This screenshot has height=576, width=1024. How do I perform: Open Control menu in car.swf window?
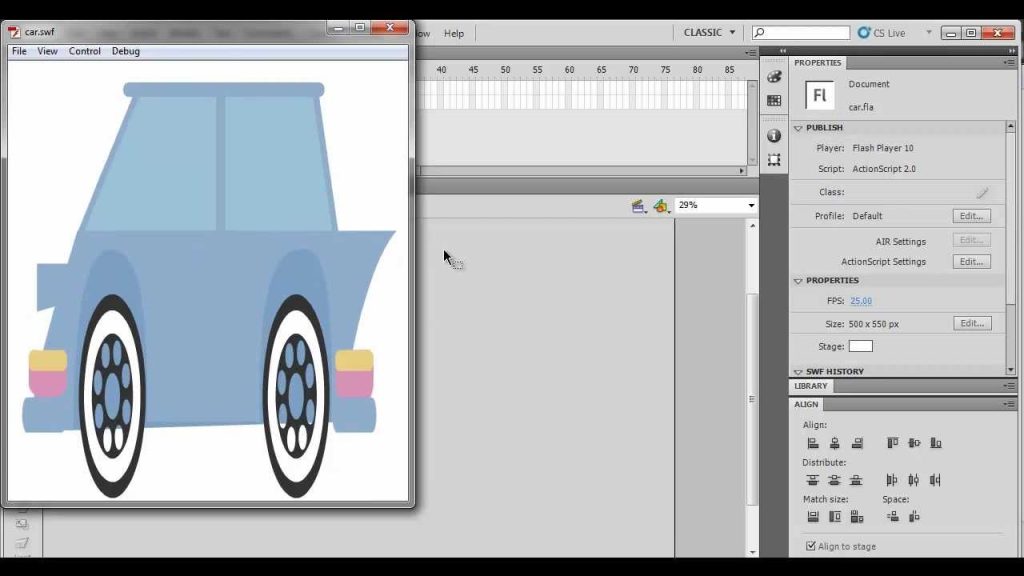85,51
